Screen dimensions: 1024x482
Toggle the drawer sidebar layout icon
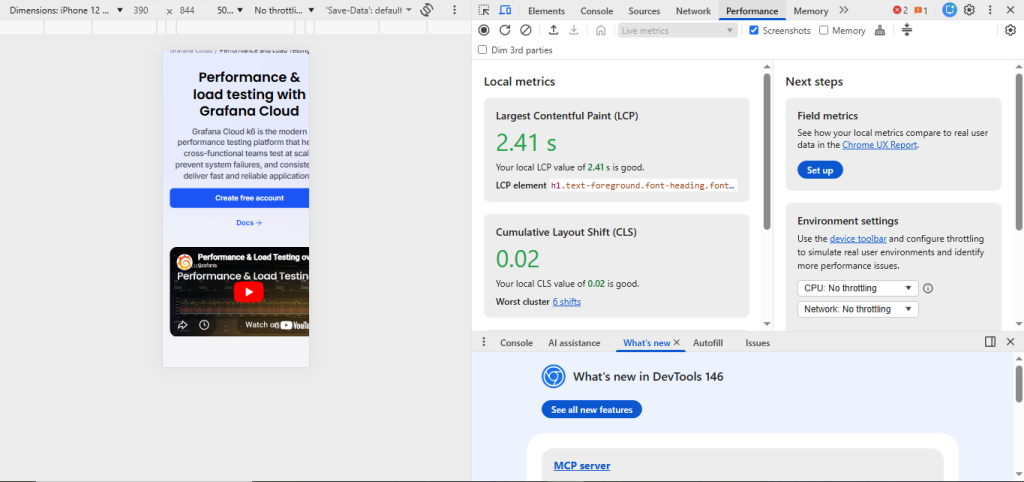[990, 342]
